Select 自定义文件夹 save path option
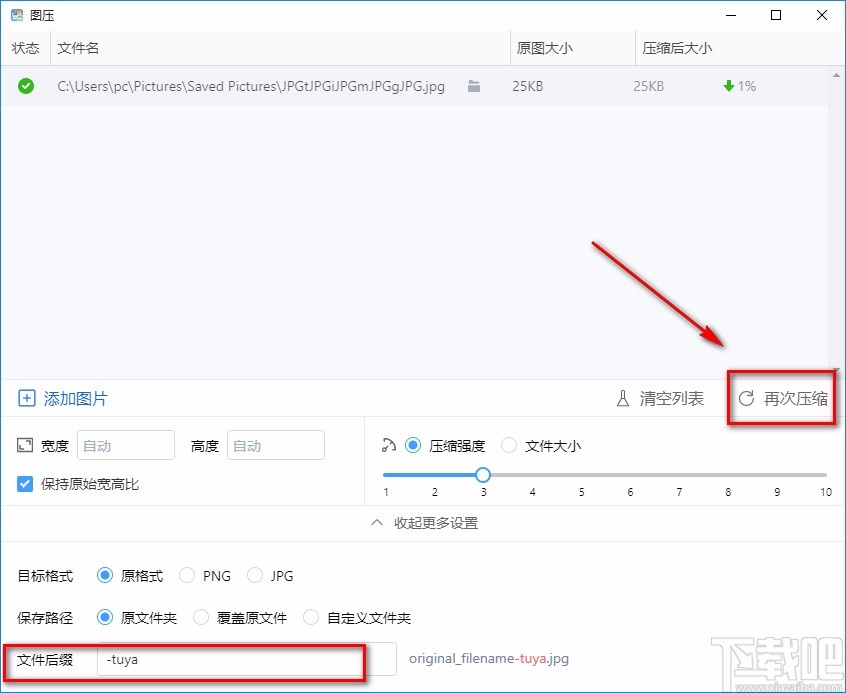 [311, 617]
